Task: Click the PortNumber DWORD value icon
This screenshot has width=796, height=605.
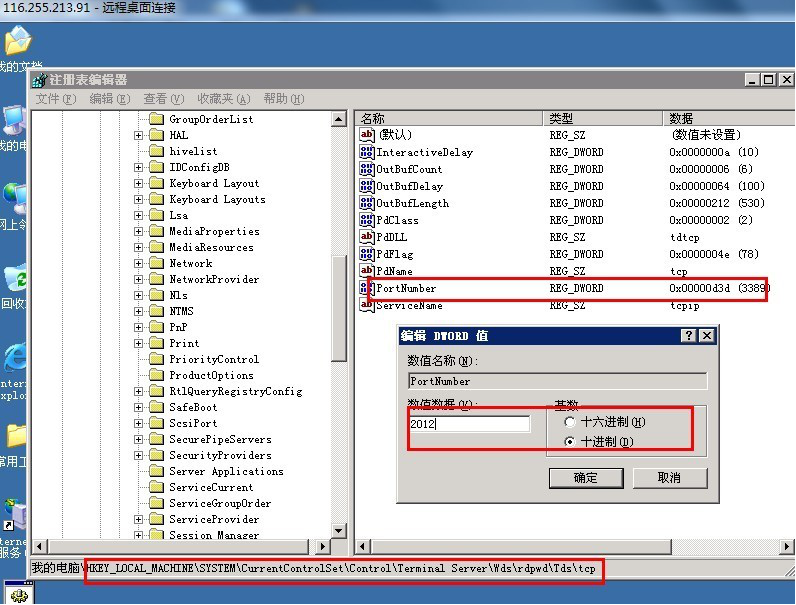Action: coord(367,289)
